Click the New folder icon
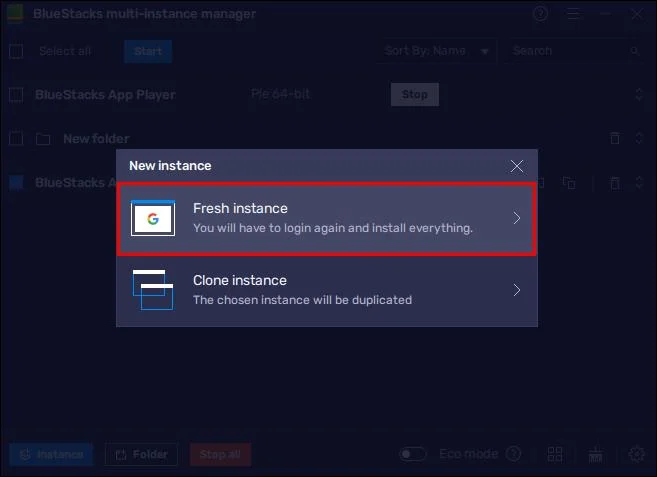This screenshot has width=657, height=477. tap(43, 139)
